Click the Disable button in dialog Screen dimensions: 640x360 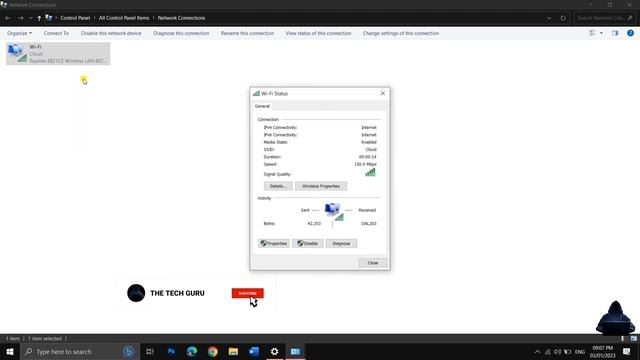(x=307, y=244)
